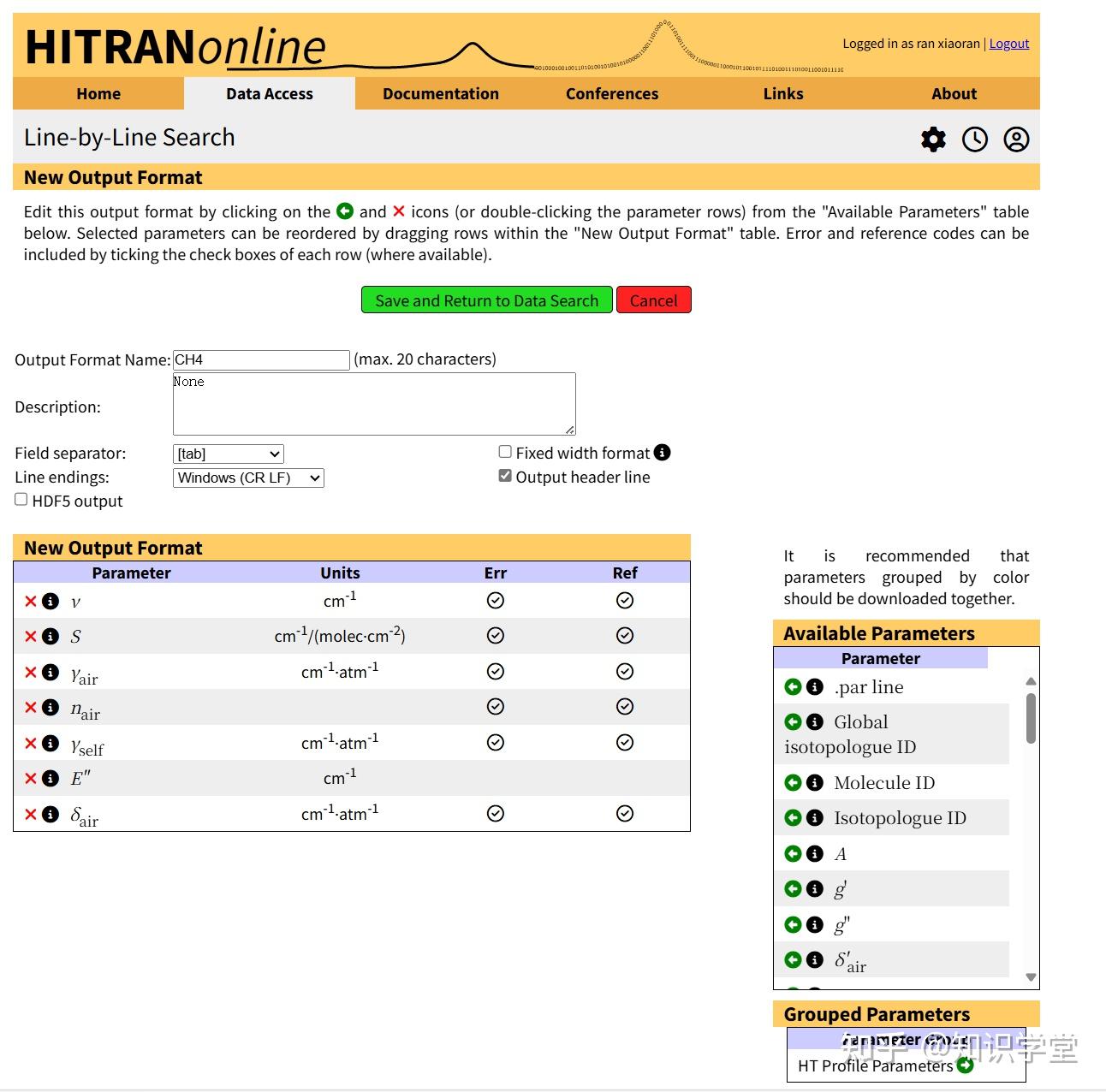Open settings via the gear icon
Screen dimensions: 1106x1092
click(933, 139)
